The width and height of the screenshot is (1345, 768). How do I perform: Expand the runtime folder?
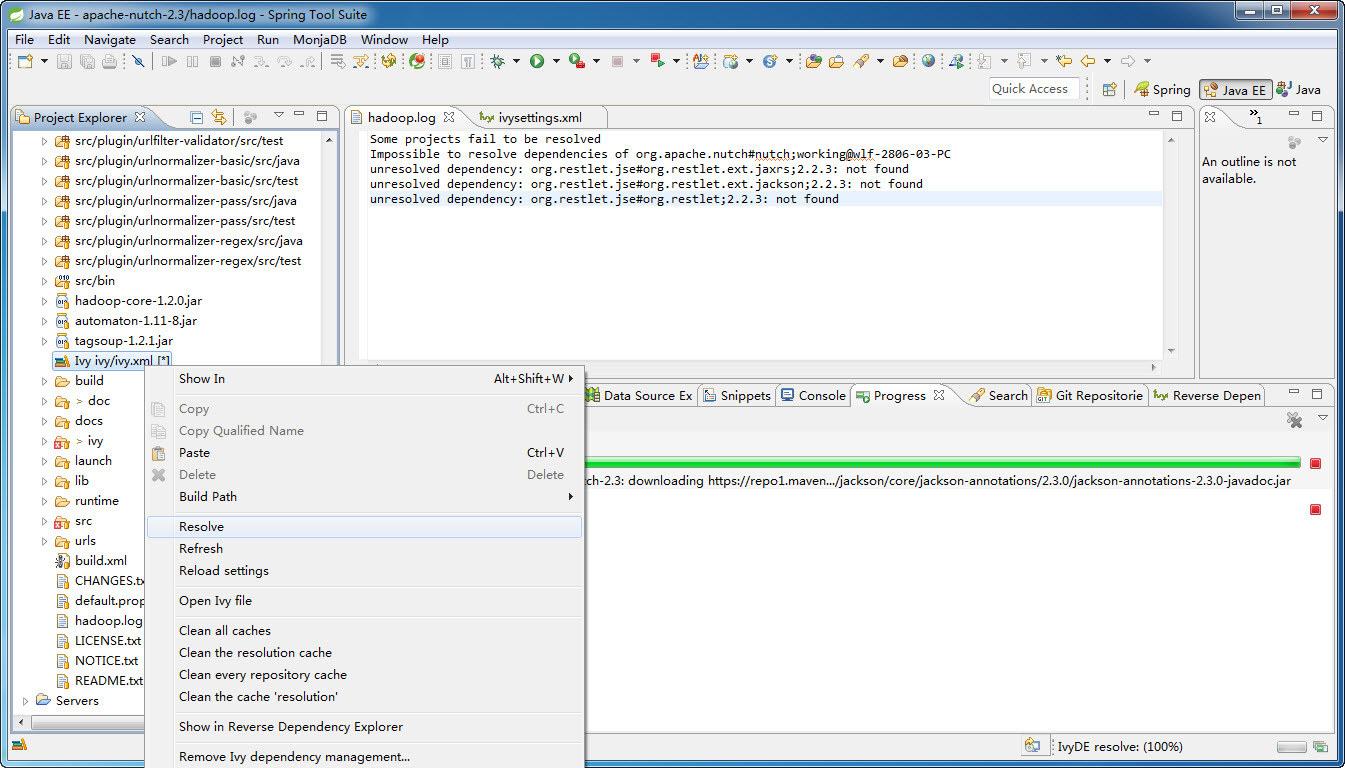pos(44,501)
